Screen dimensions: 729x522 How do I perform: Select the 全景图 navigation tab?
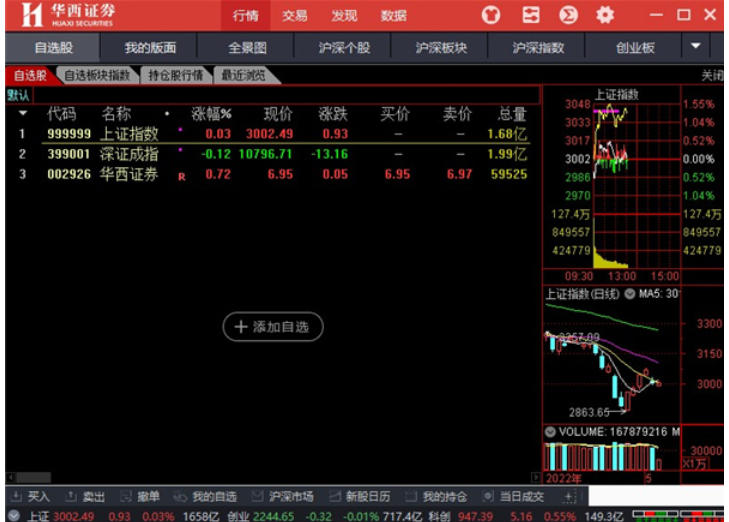(247, 47)
